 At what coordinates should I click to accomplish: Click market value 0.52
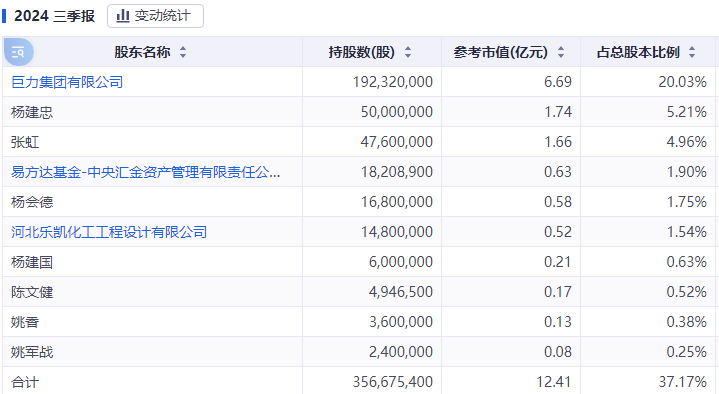click(558, 232)
